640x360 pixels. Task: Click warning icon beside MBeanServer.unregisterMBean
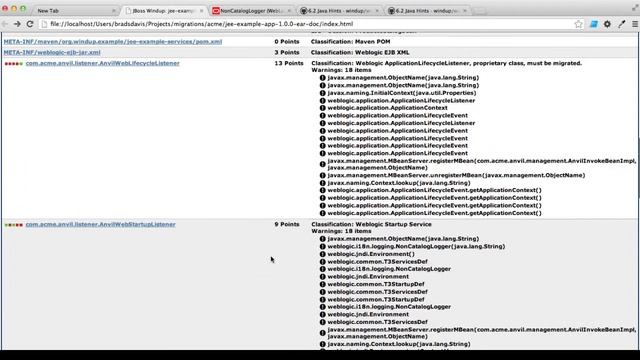(322, 176)
